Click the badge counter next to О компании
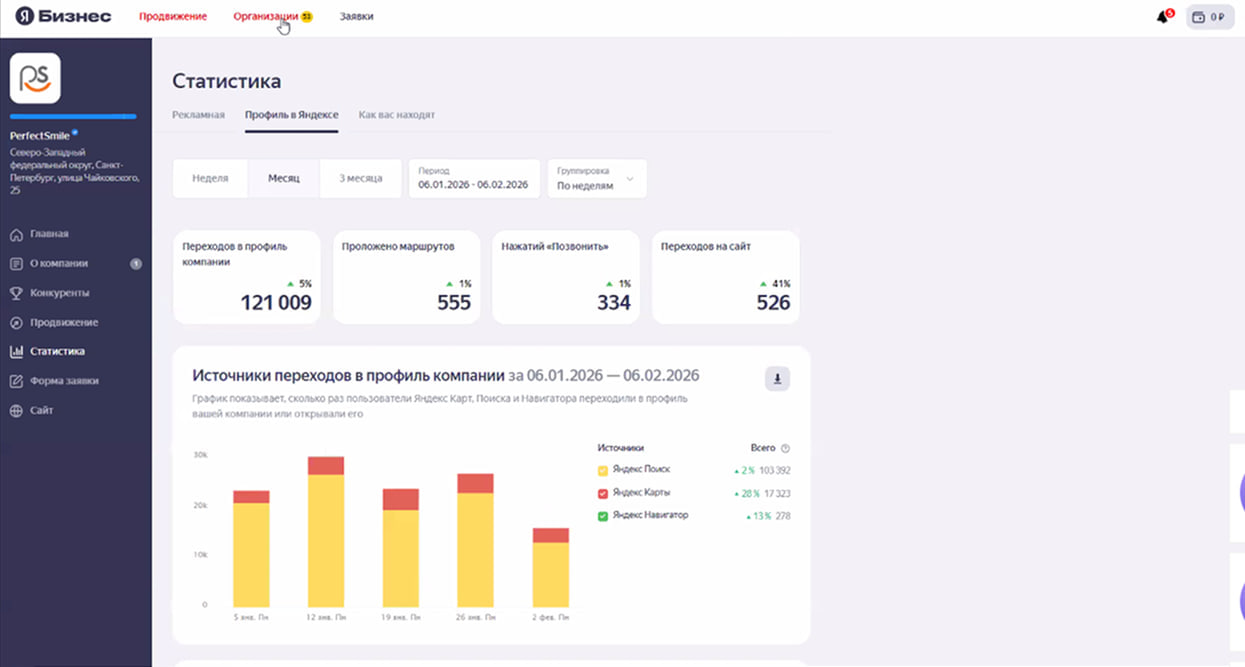Screen dimensions: 1245x667 click(136, 264)
